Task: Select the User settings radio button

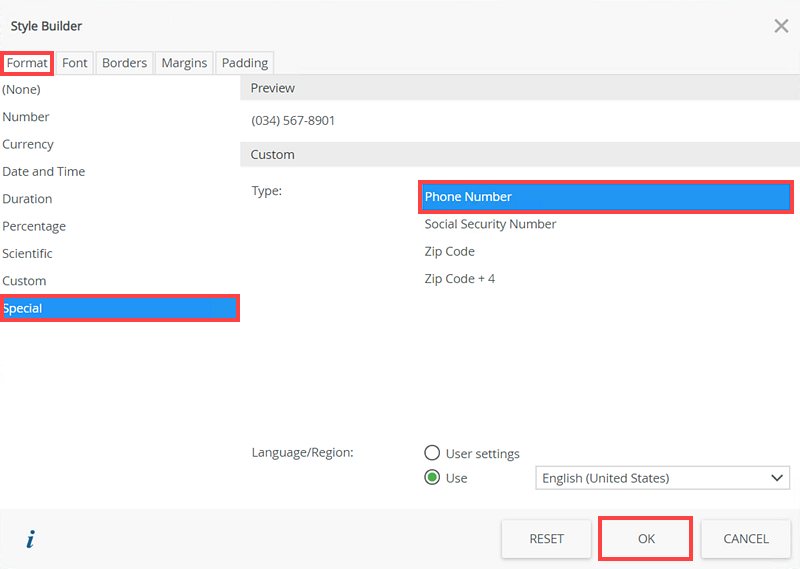Action: pos(433,453)
